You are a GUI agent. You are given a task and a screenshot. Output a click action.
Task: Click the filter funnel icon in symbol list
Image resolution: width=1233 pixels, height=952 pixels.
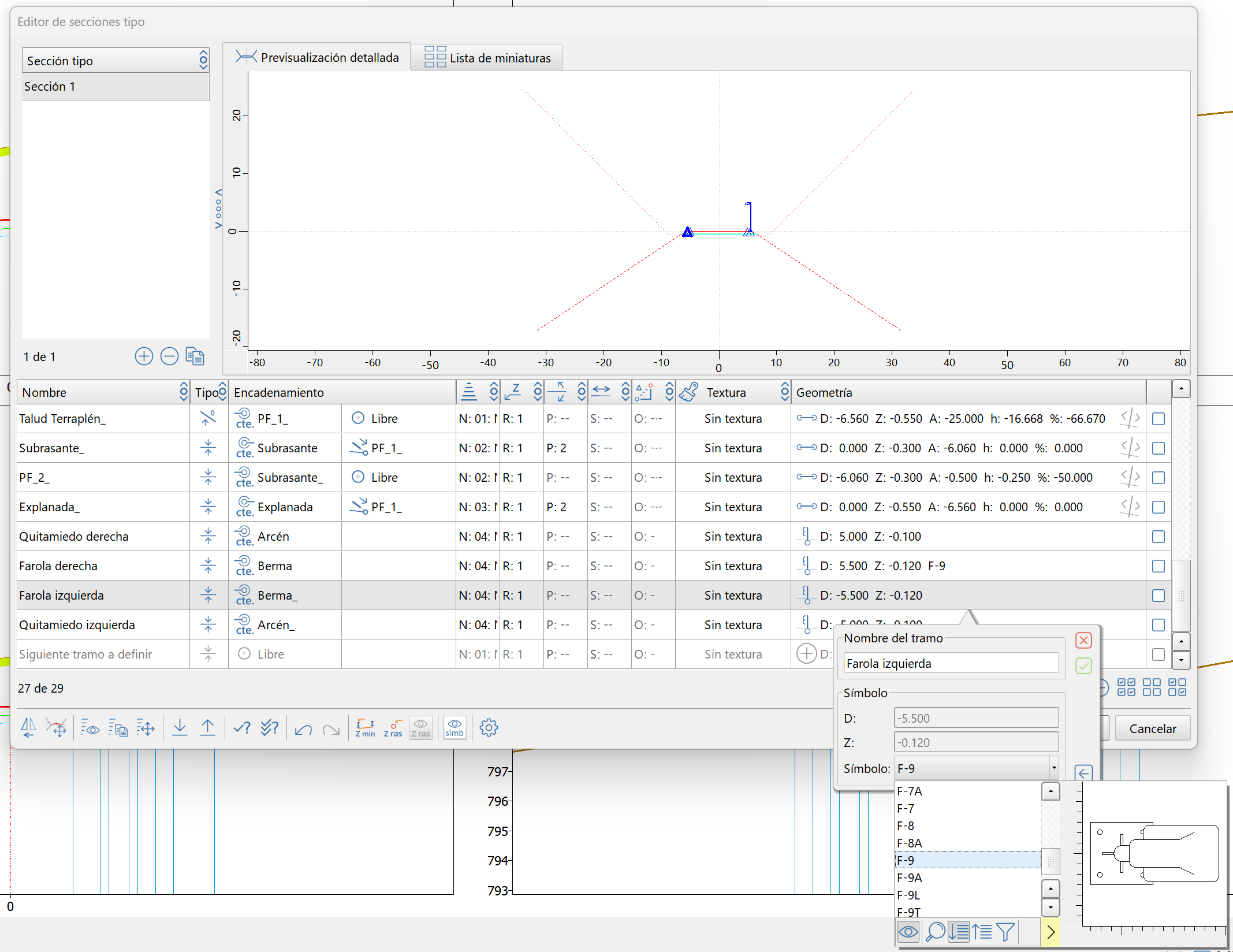pyautogui.click(x=1005, y=931)
